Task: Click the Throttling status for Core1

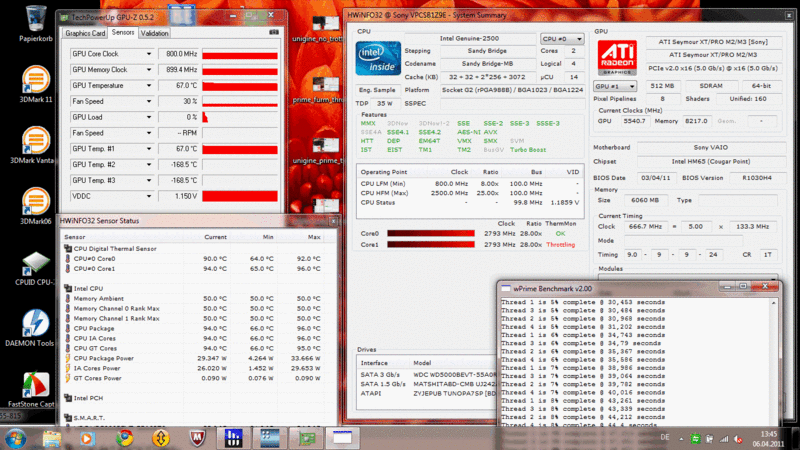Action: click(x=560, y=244)
